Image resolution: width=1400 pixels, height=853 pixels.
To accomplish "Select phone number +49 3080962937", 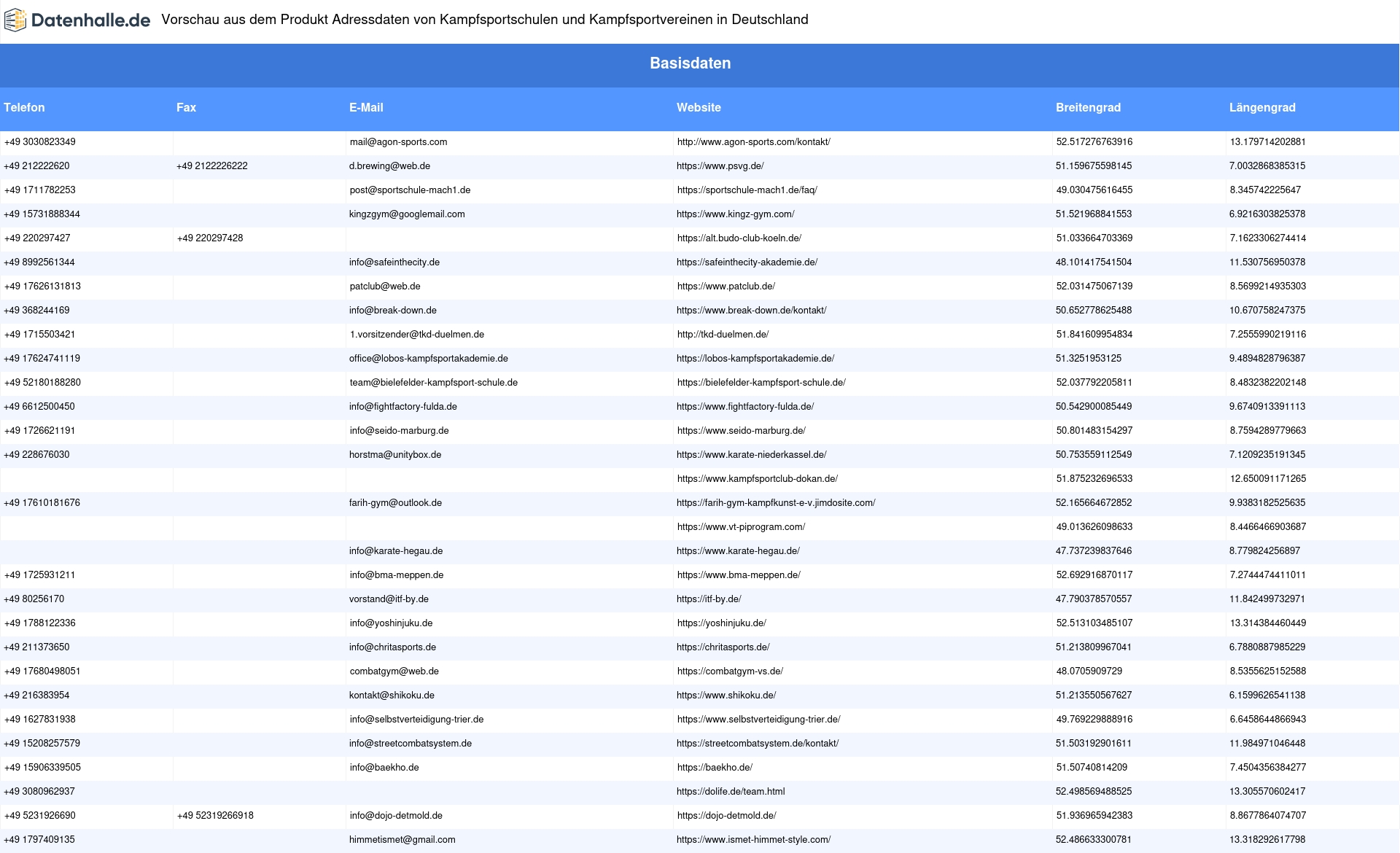I will (x=39, y=792).
